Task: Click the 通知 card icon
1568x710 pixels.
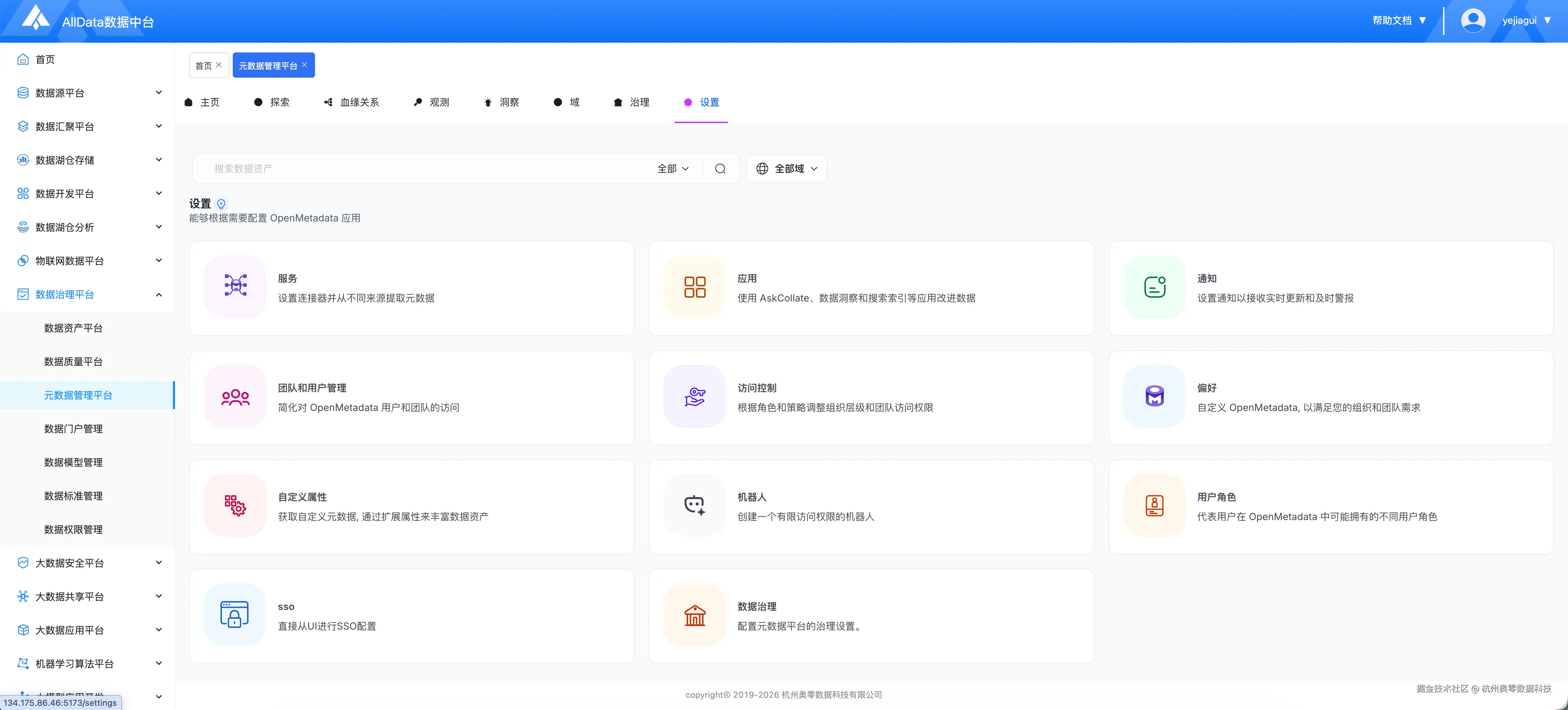Action: pos(1155,286)
